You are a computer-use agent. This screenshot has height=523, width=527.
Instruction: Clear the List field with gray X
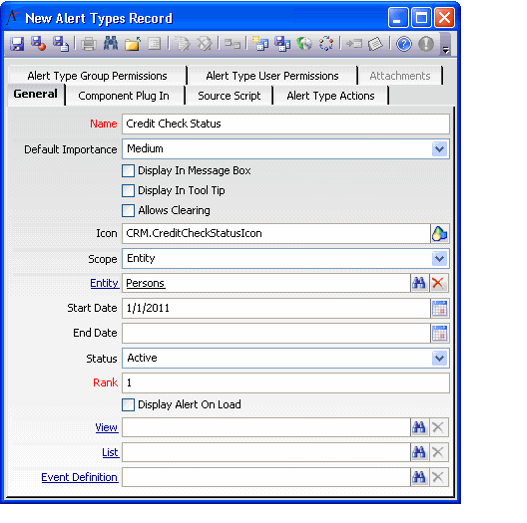click(x=438, y=452)
